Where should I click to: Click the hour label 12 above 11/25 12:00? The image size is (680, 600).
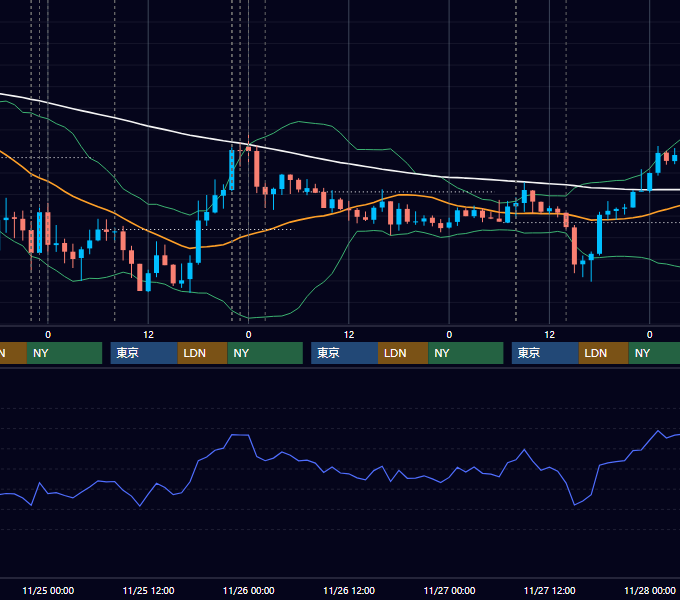(148, 335)
